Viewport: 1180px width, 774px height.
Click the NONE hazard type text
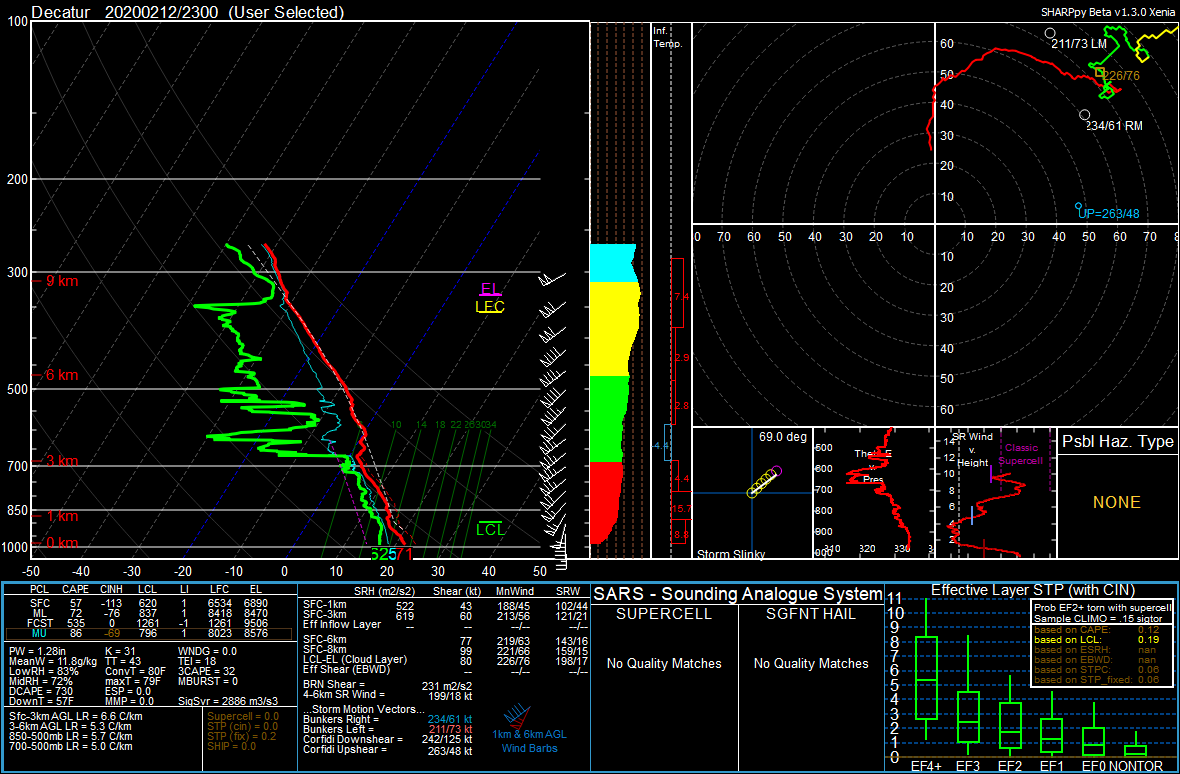1118,502
